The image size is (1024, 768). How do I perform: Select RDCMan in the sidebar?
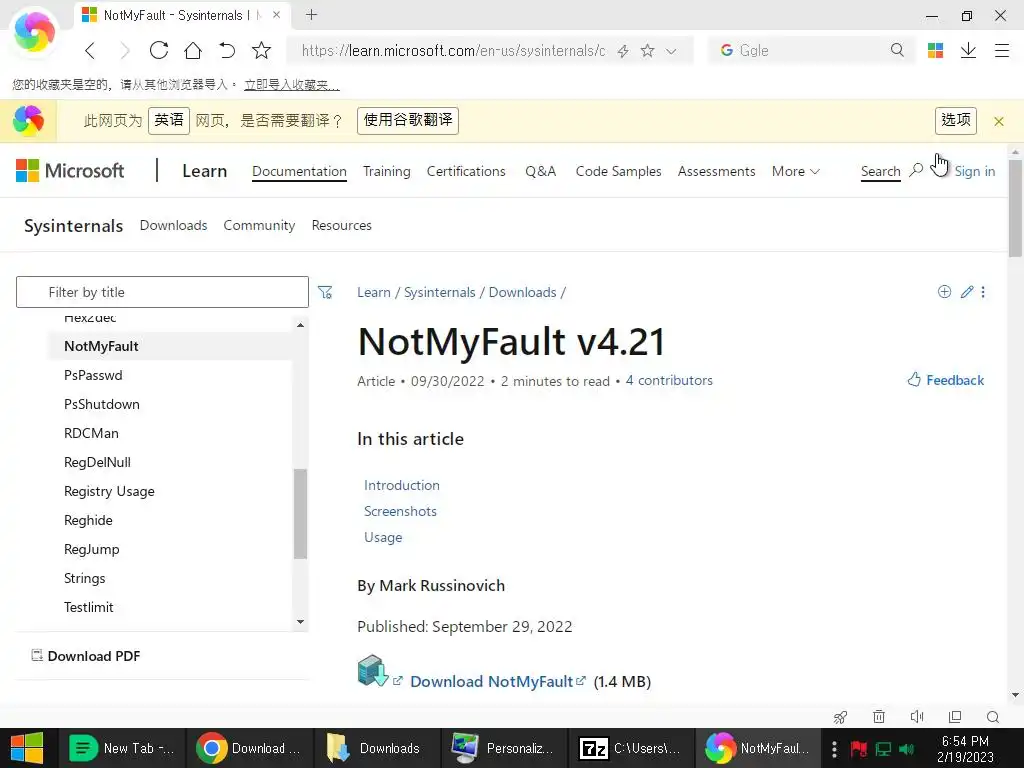point(91,433)
